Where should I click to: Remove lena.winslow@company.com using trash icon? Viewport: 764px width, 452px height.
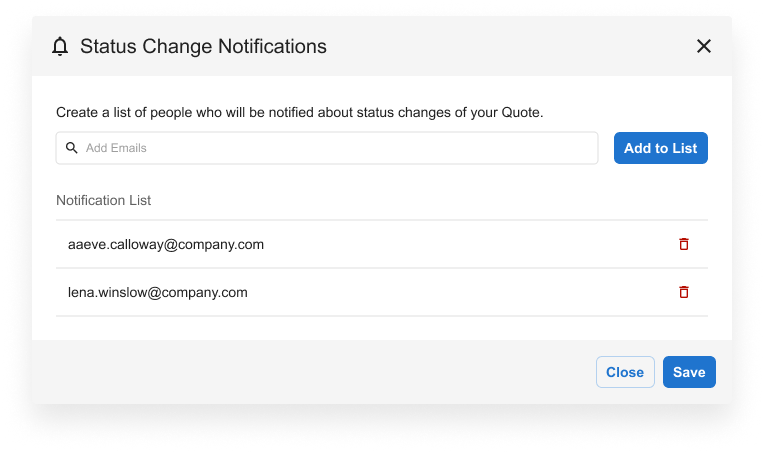(x=684, y=292)
